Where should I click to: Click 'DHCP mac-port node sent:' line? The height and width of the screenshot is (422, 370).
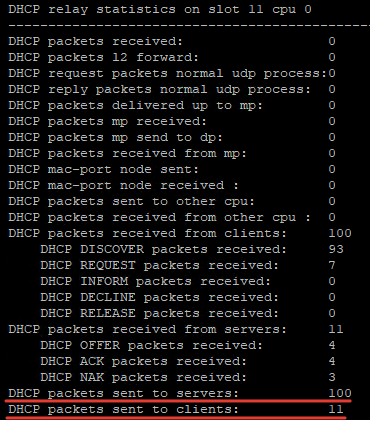pos(172,169)
